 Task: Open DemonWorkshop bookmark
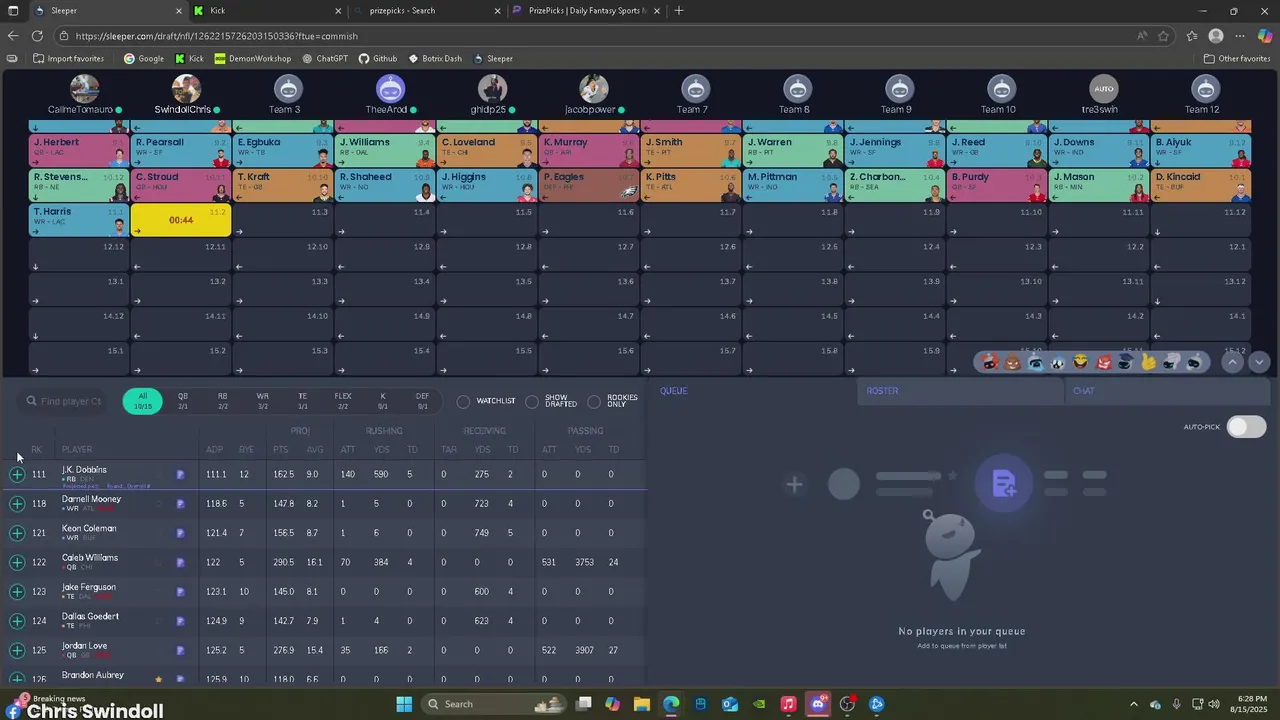click(253, 59)
